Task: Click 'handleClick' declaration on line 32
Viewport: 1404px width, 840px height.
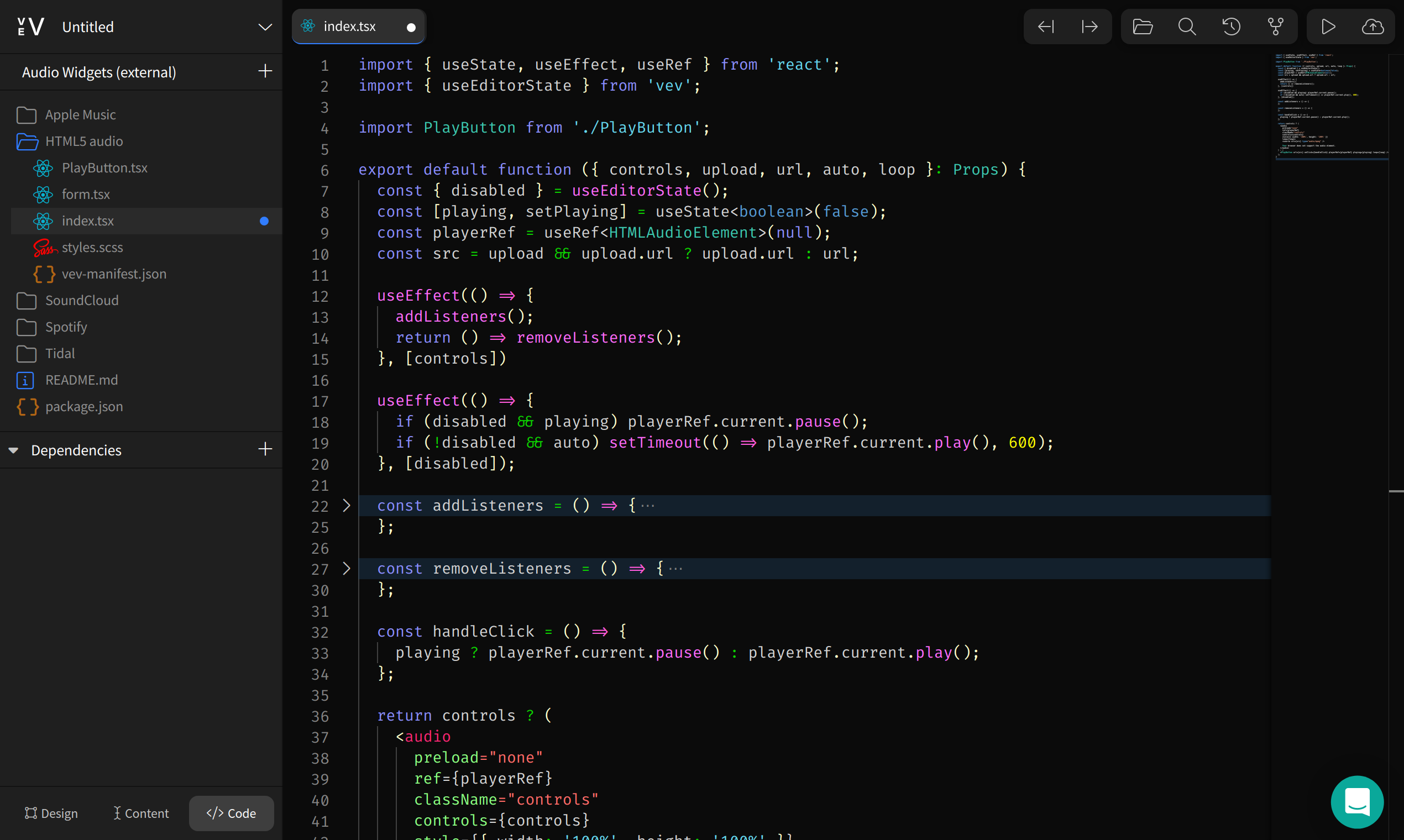Action: 484,632
